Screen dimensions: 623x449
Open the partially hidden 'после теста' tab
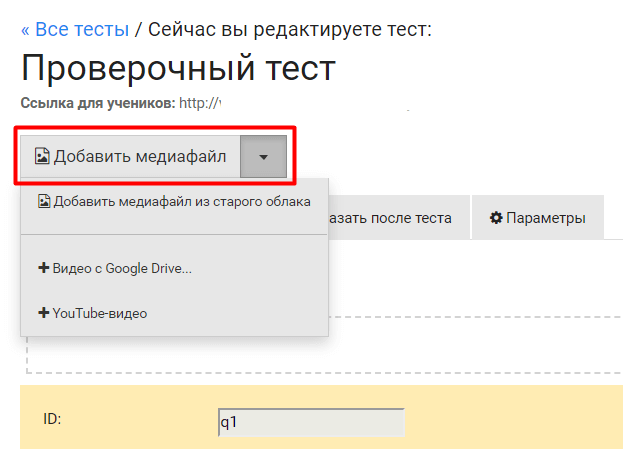coord(396,218)
